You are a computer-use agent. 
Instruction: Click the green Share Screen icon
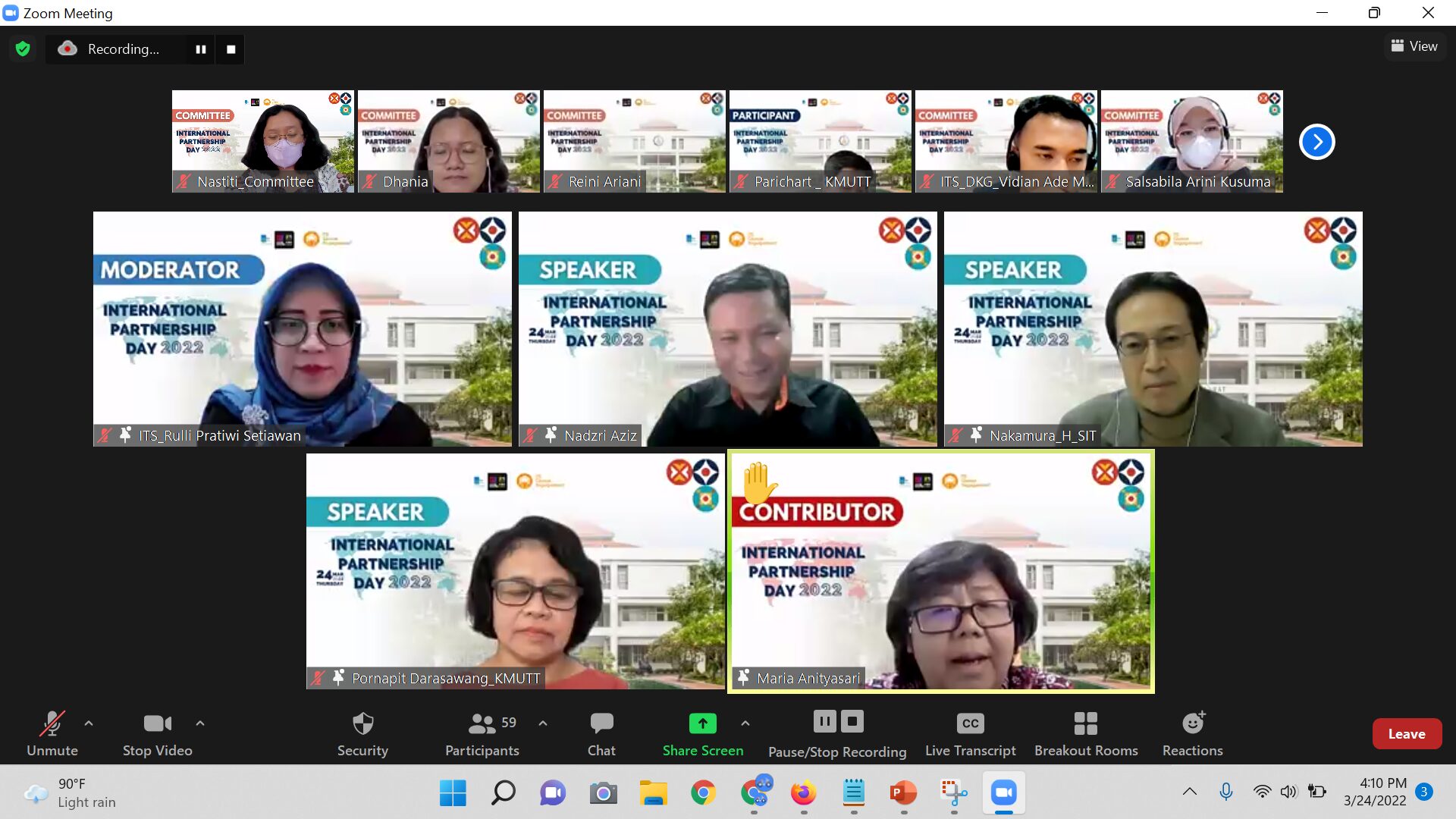702,723
